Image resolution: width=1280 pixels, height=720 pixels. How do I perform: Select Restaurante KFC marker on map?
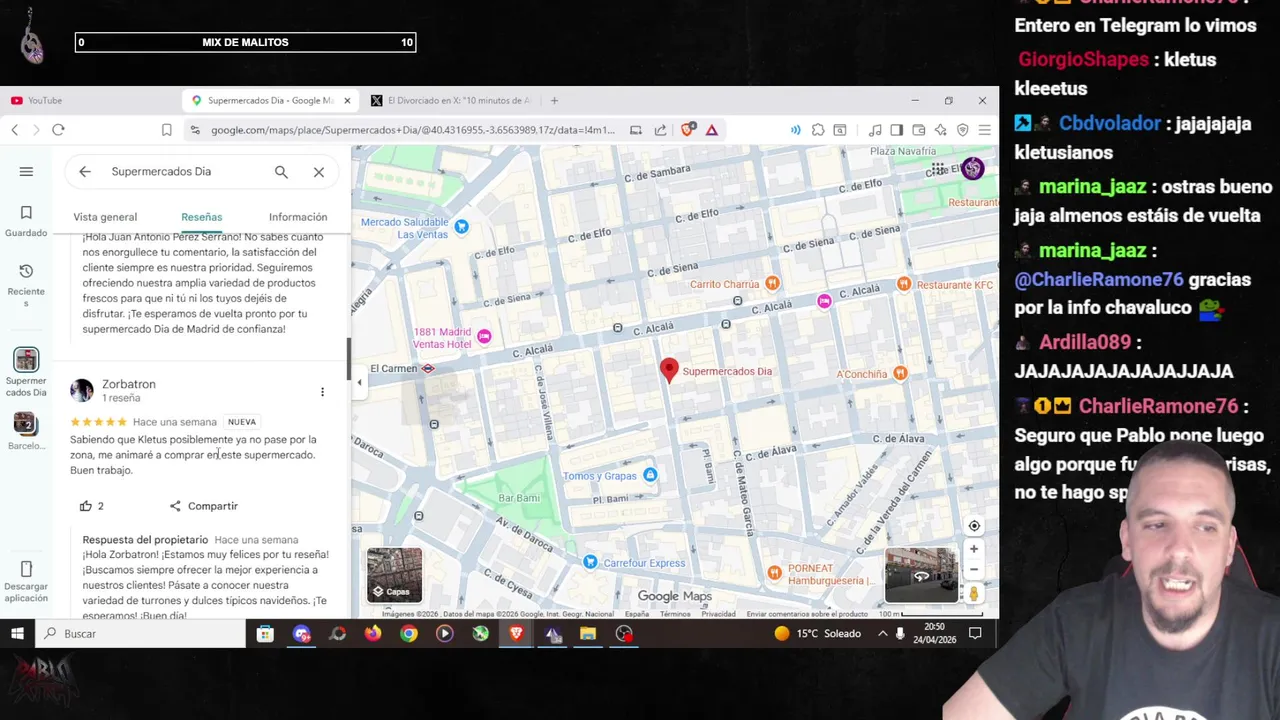click(904, 284)
